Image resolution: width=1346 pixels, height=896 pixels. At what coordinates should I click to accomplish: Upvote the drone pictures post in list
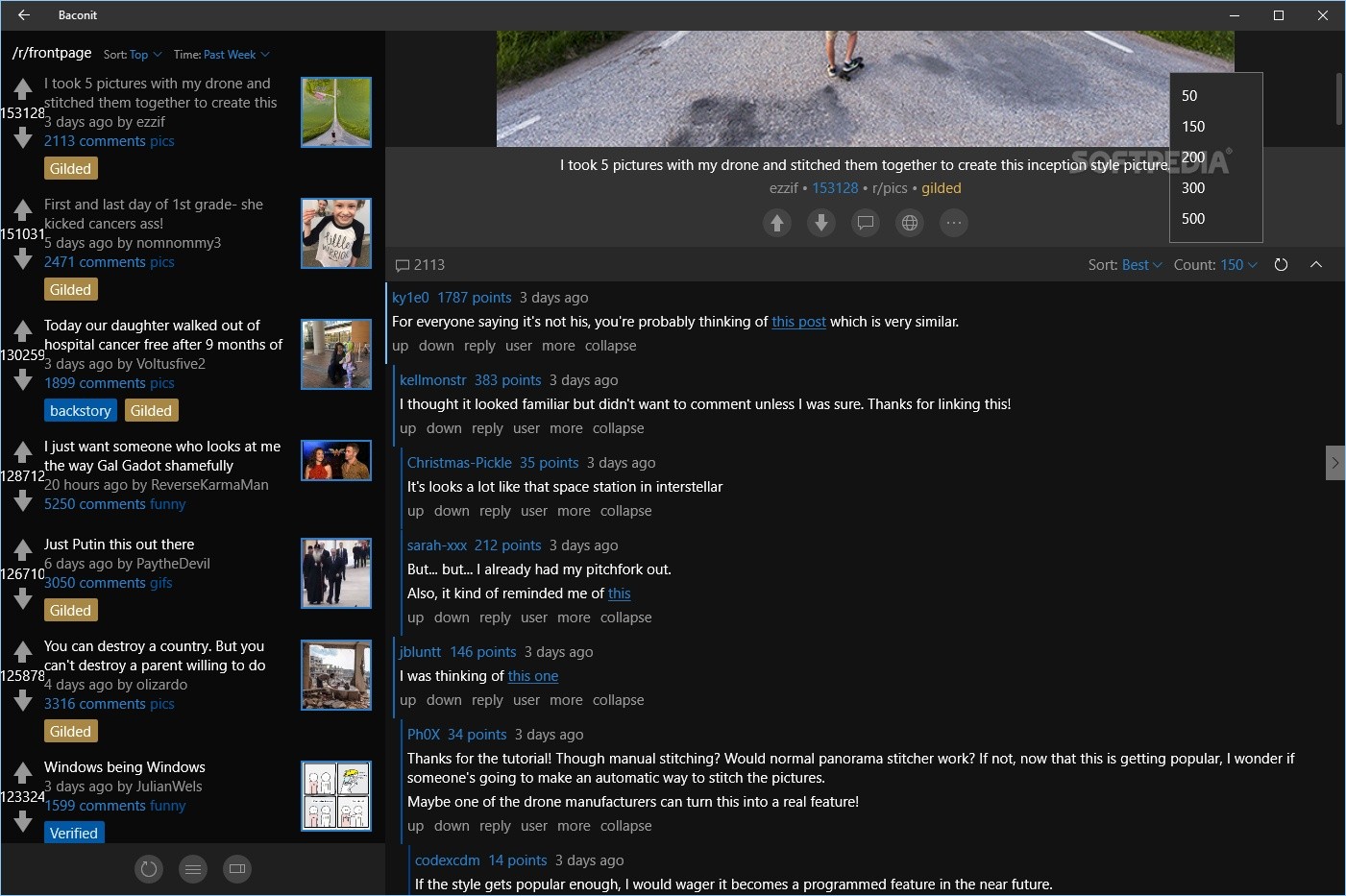pyautogui.click(x=23, y=90)
